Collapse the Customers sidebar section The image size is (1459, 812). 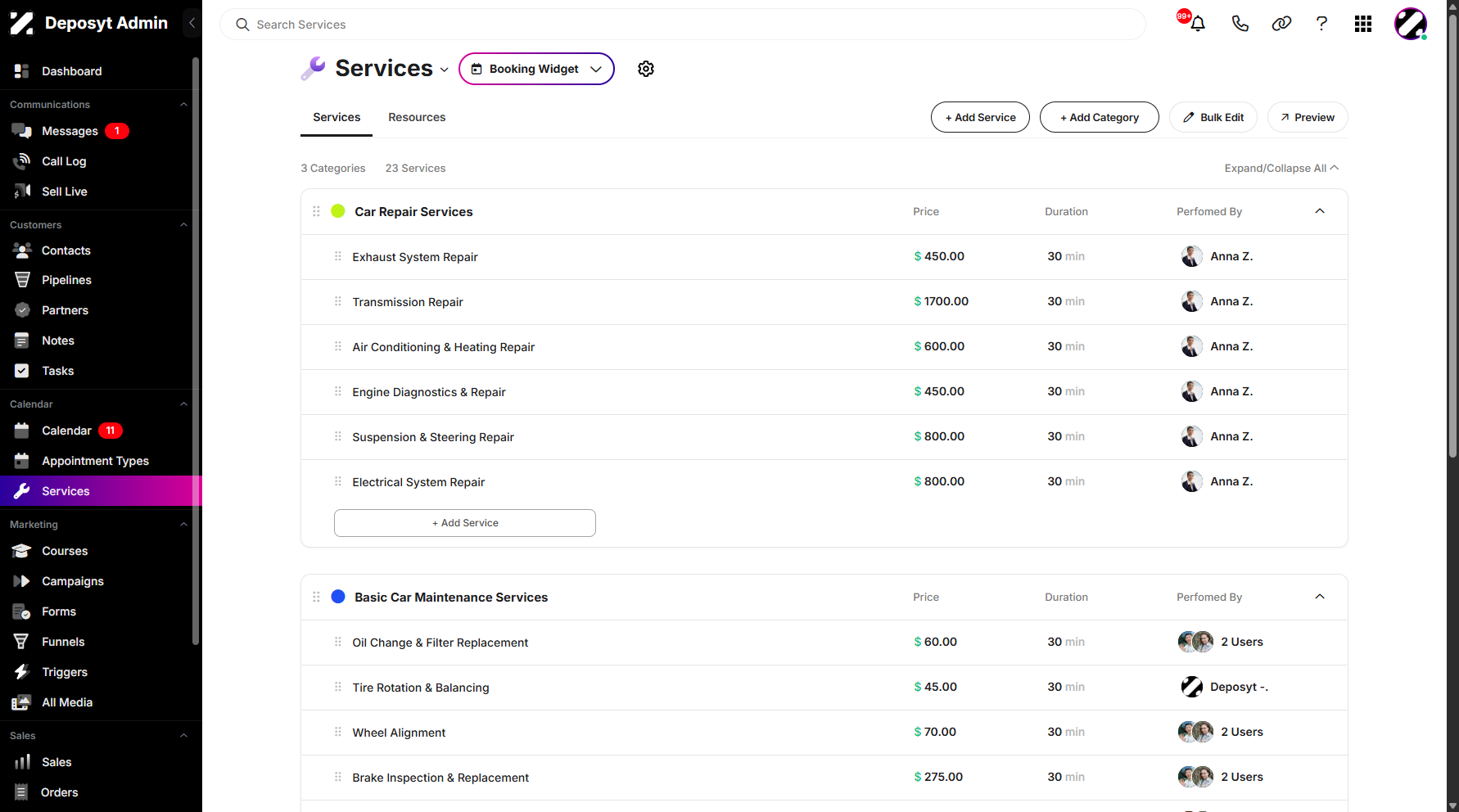(183, 225)
